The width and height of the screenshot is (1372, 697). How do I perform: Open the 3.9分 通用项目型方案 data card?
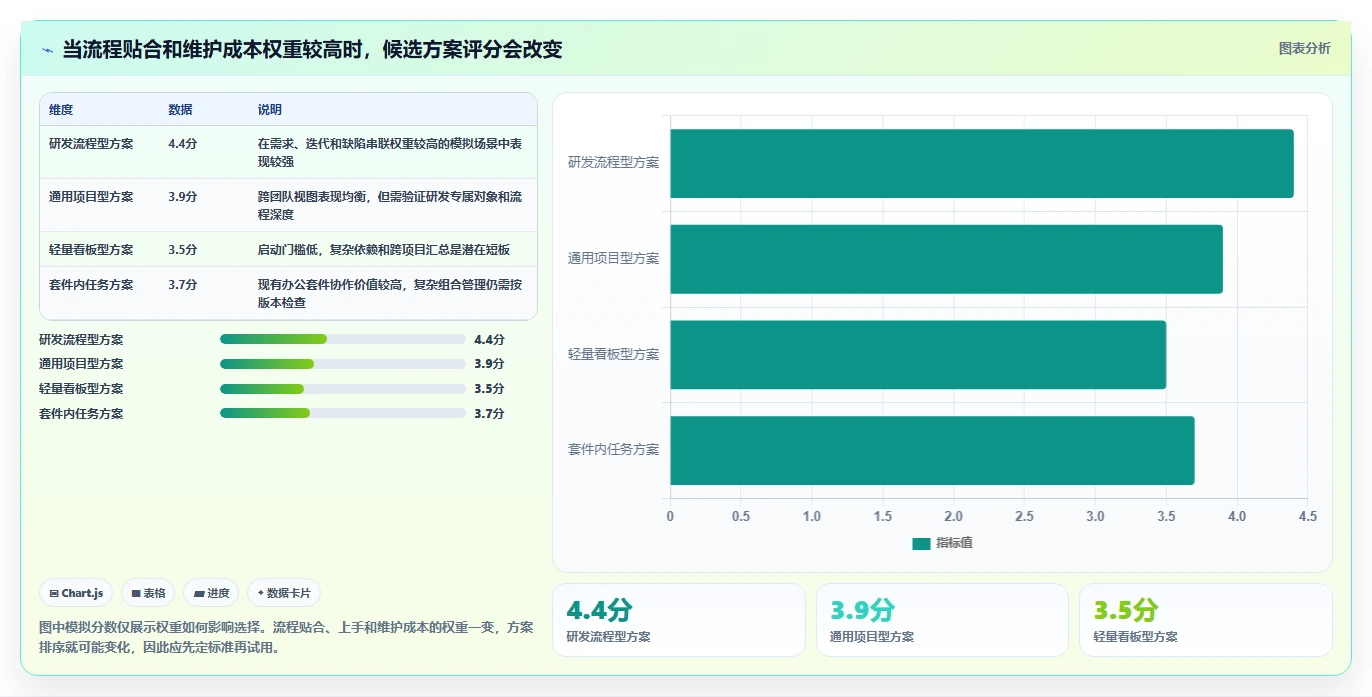pos(942,620)
